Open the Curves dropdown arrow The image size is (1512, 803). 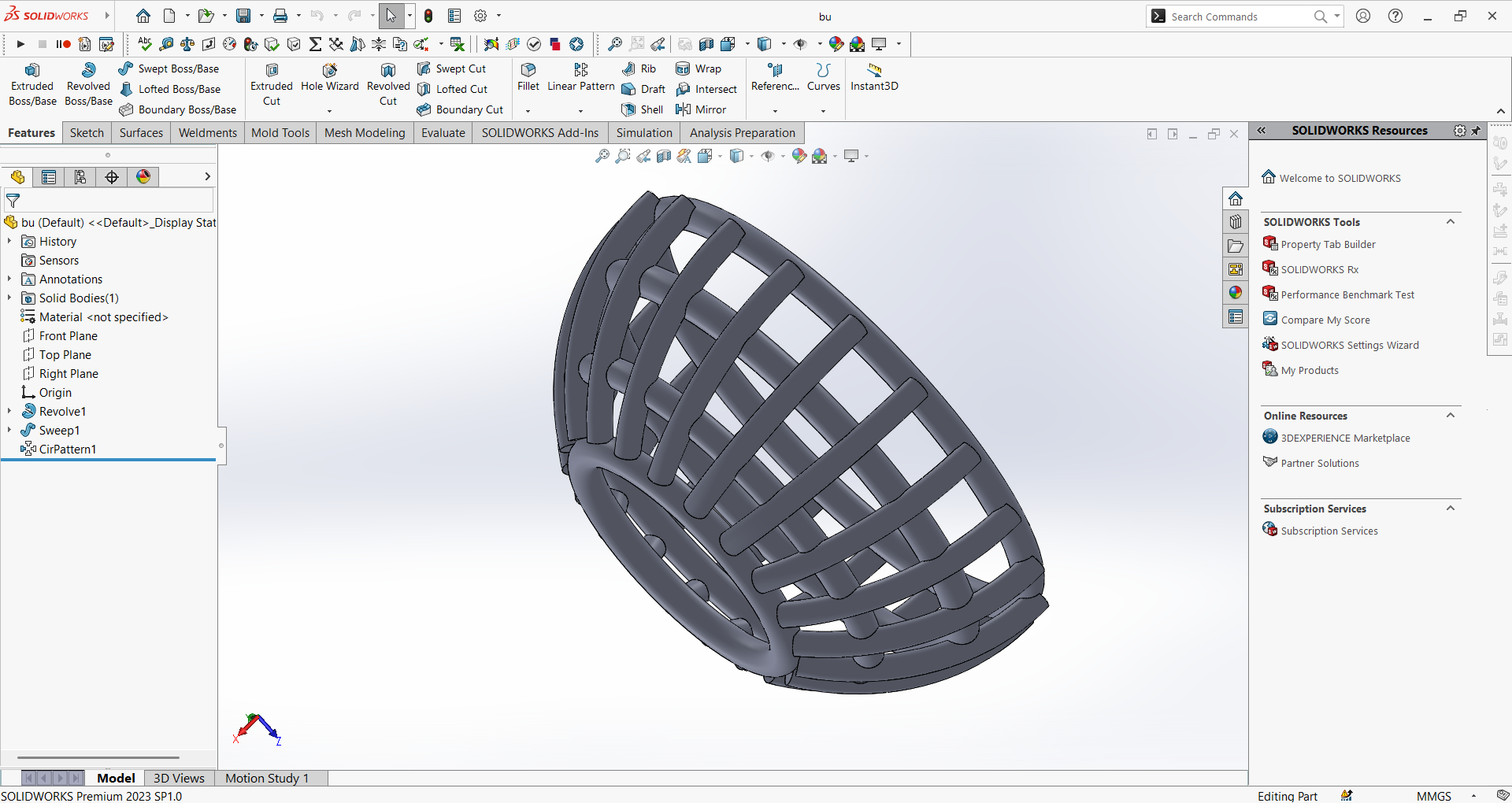pos(823,111)
